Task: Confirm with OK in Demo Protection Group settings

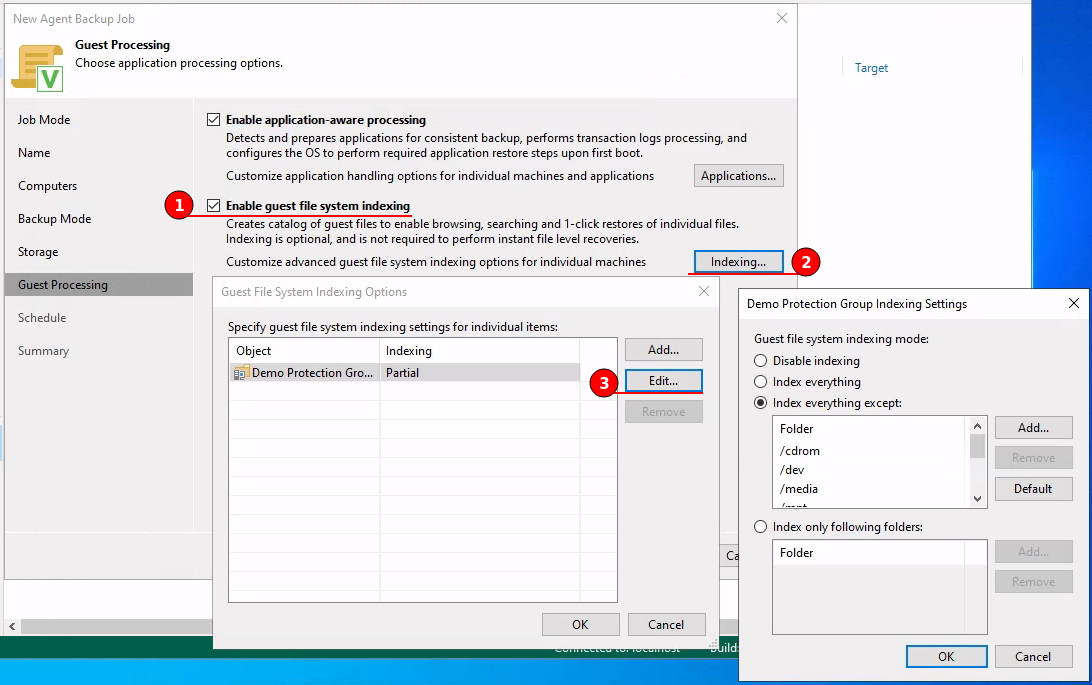Action: [x=946, y=657]
